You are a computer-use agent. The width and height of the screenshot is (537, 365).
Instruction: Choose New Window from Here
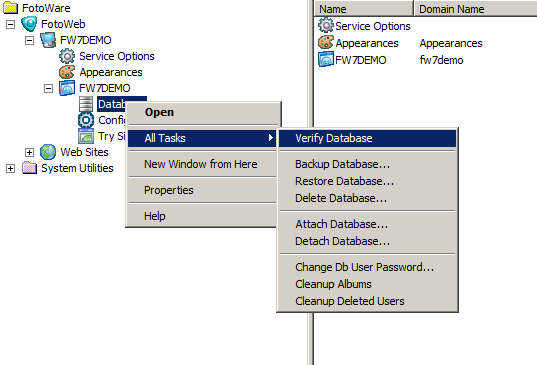click(x=201, y=164)
